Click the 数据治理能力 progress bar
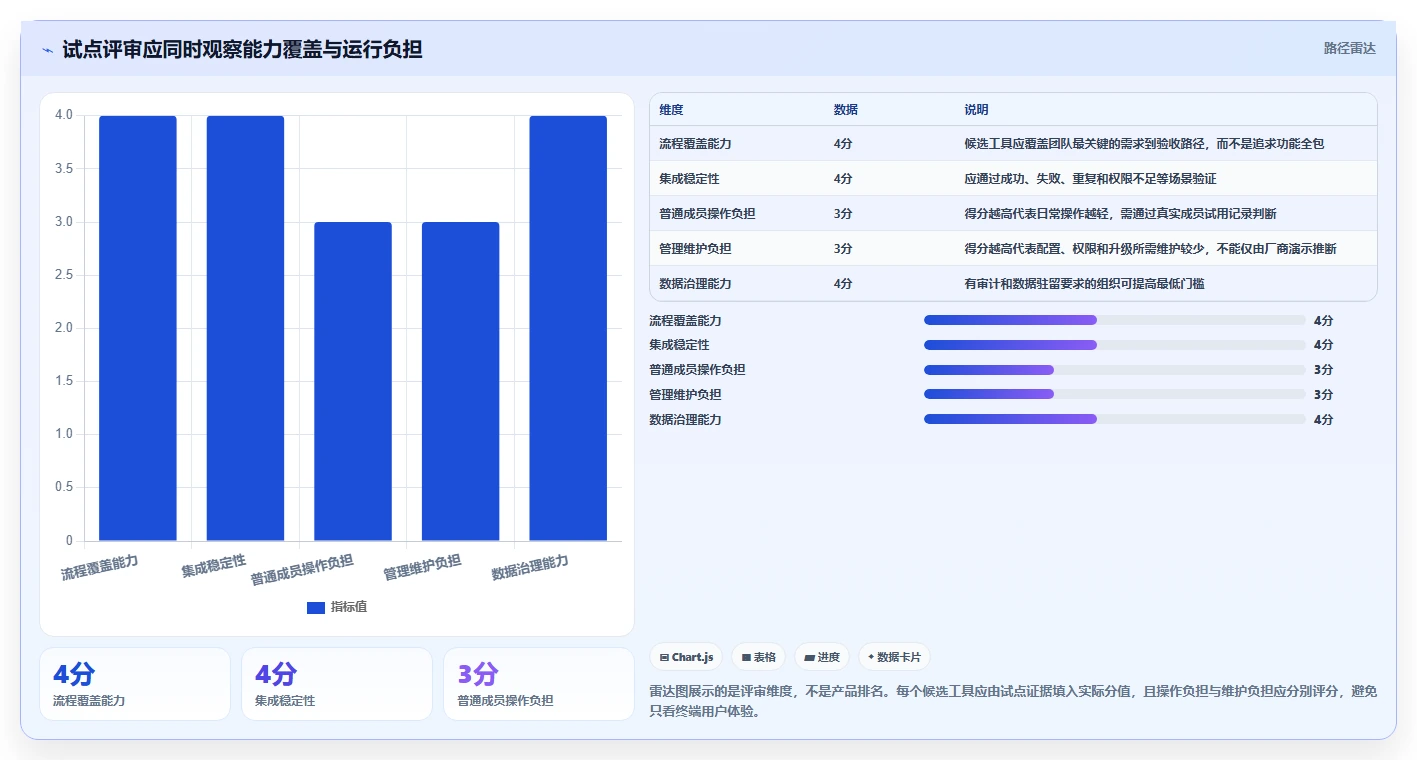Screen dimensions: 1417x760 tap(1115, 419)
